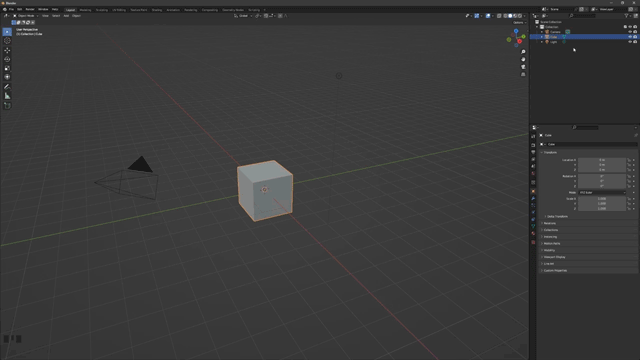Toggle X-ray viewport mode

(499, 16)
